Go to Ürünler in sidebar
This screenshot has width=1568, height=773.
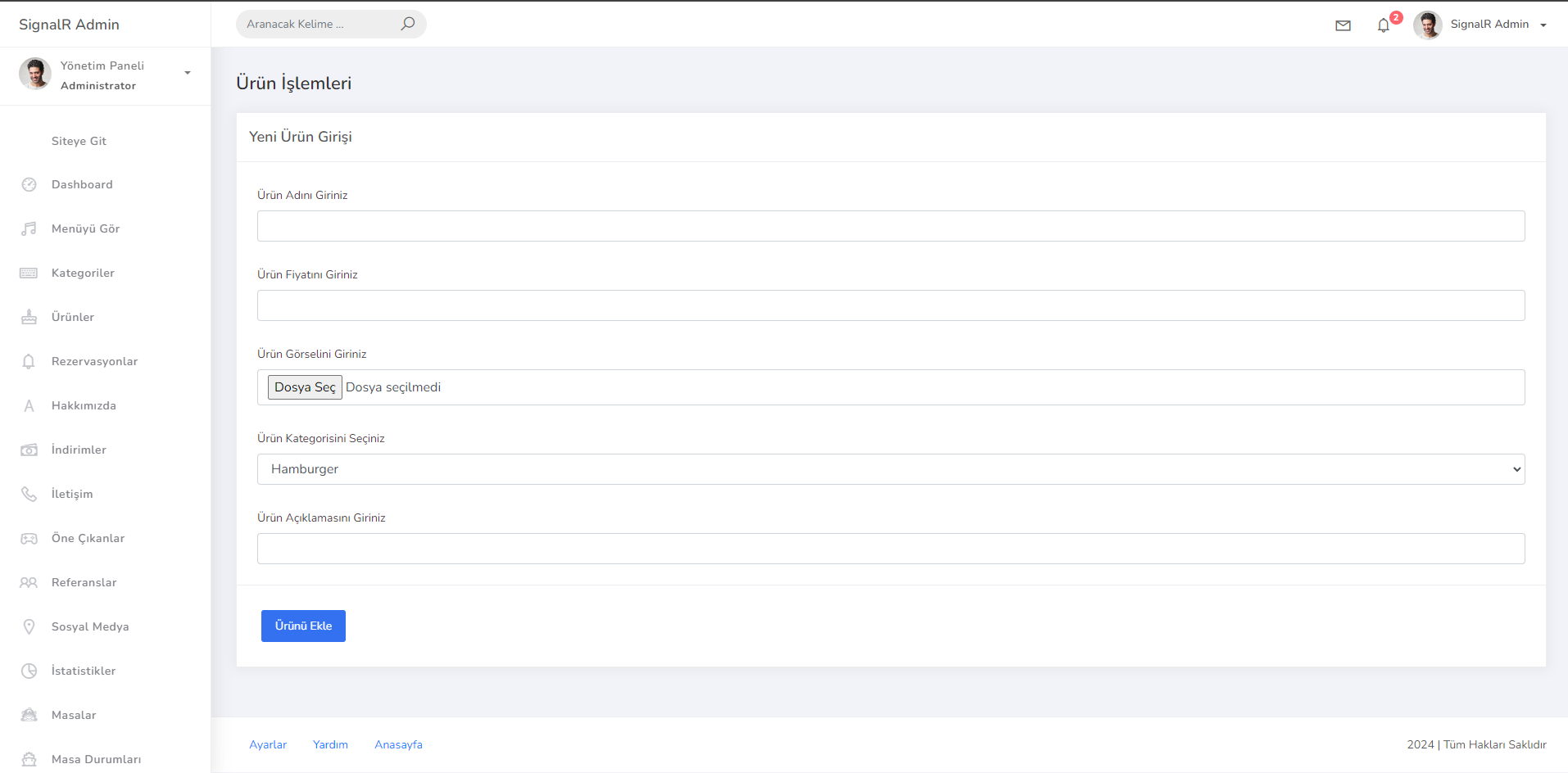coord(73,317)
